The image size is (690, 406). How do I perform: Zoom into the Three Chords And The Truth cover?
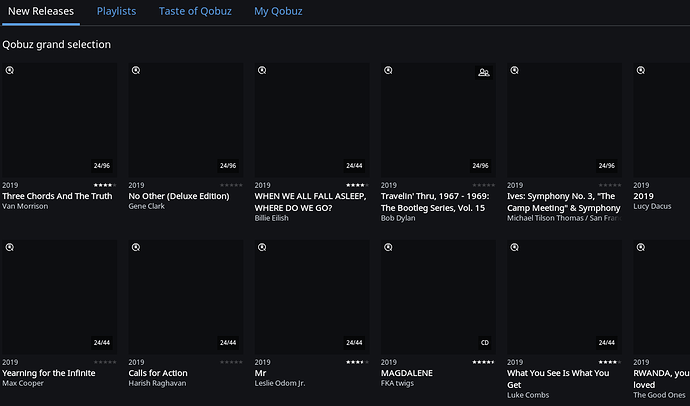pyautogui.click(x=10, y=70)
